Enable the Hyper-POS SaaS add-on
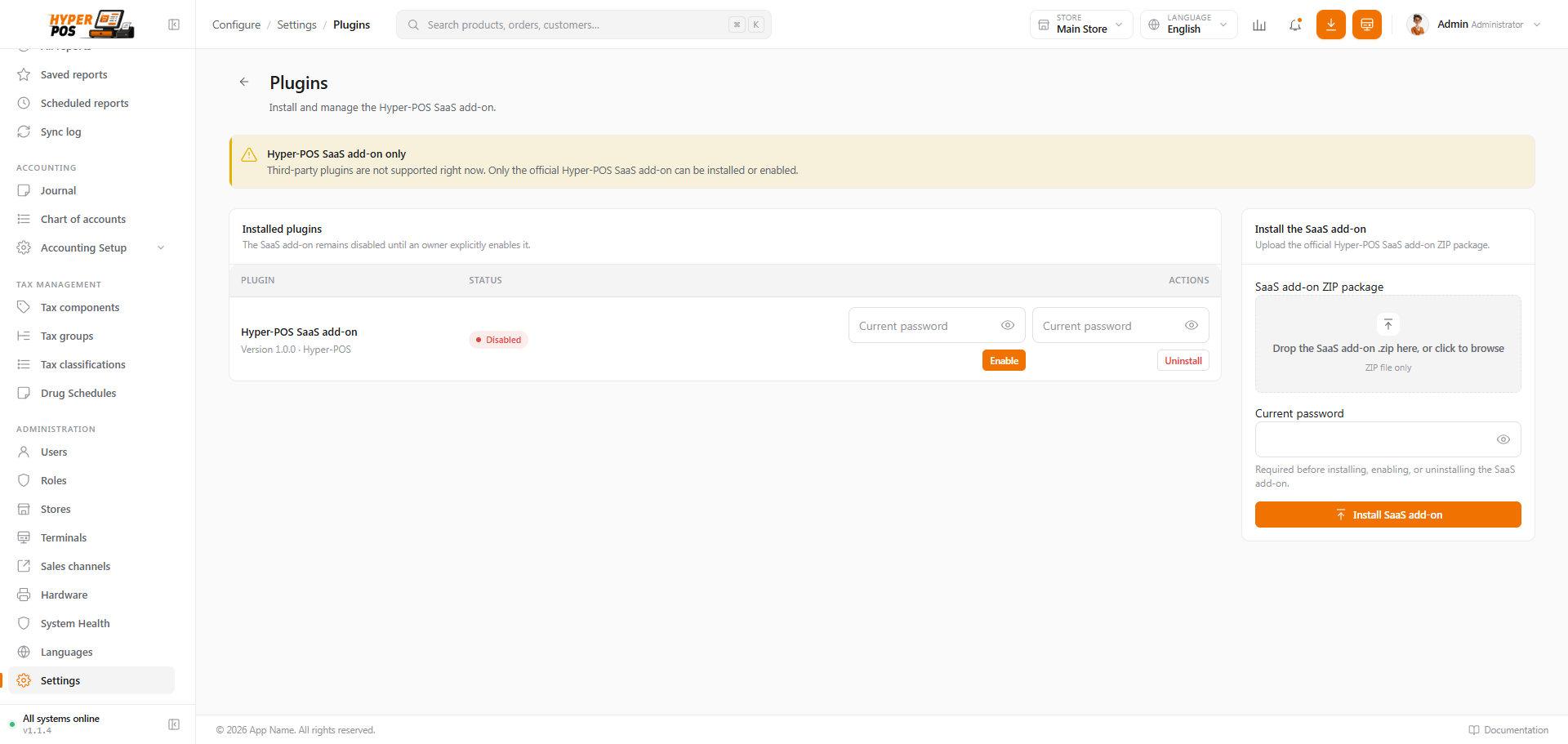 click(1004, 361)
